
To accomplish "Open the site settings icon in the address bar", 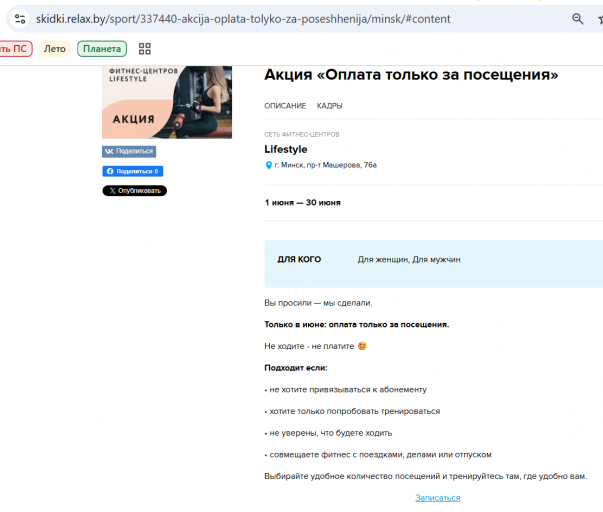I will point(20,19).
